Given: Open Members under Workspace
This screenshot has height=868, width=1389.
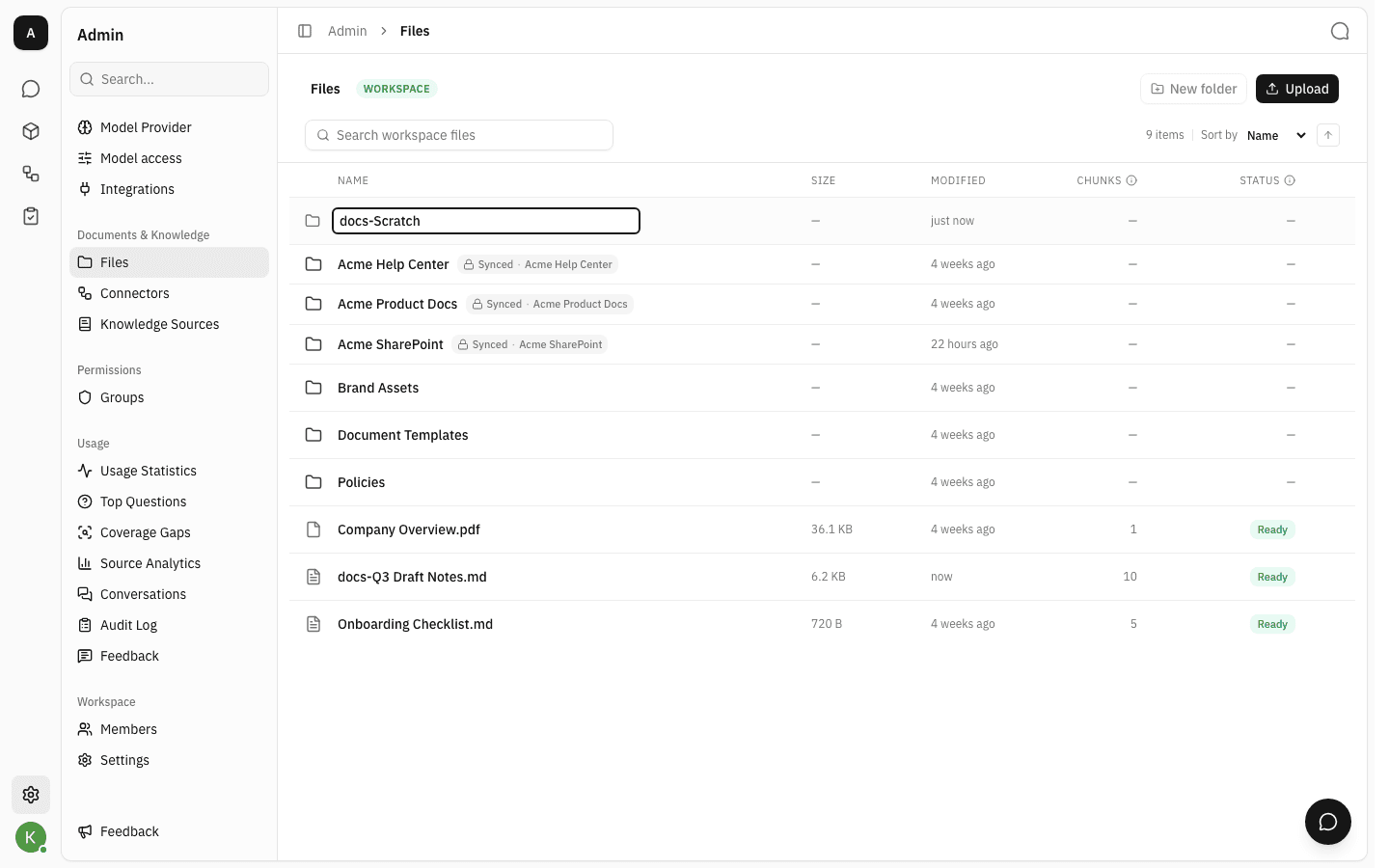Looking at the screenshot, I should coord(169,729).
